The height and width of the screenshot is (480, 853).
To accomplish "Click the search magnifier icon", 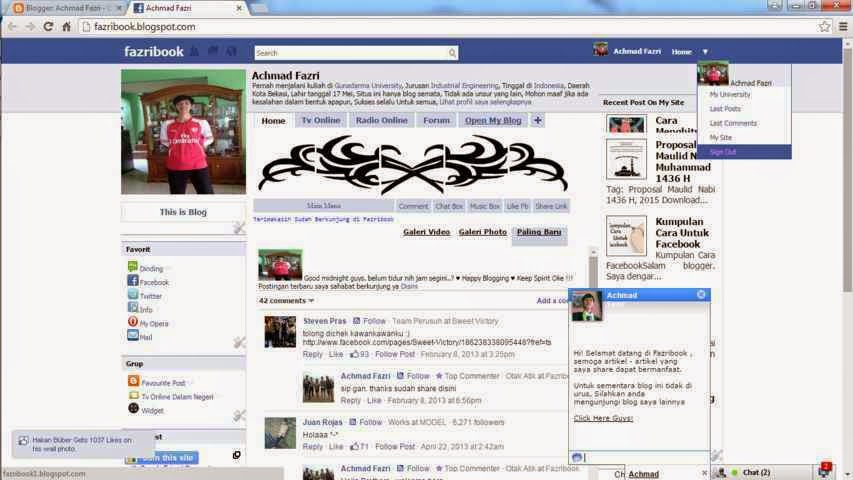I will click(x=452, y=53).
